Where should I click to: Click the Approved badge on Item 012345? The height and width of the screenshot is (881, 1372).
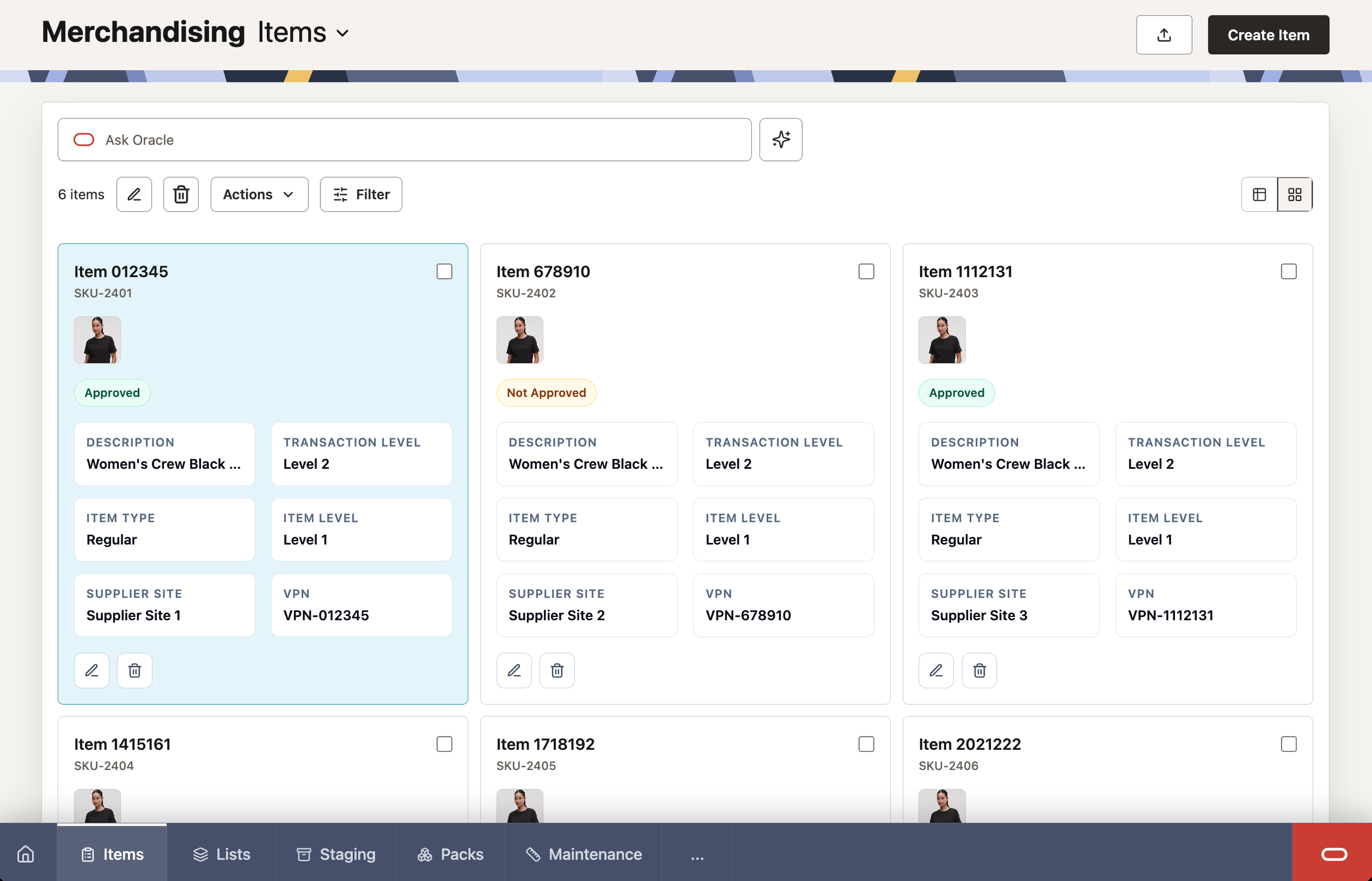112,392
